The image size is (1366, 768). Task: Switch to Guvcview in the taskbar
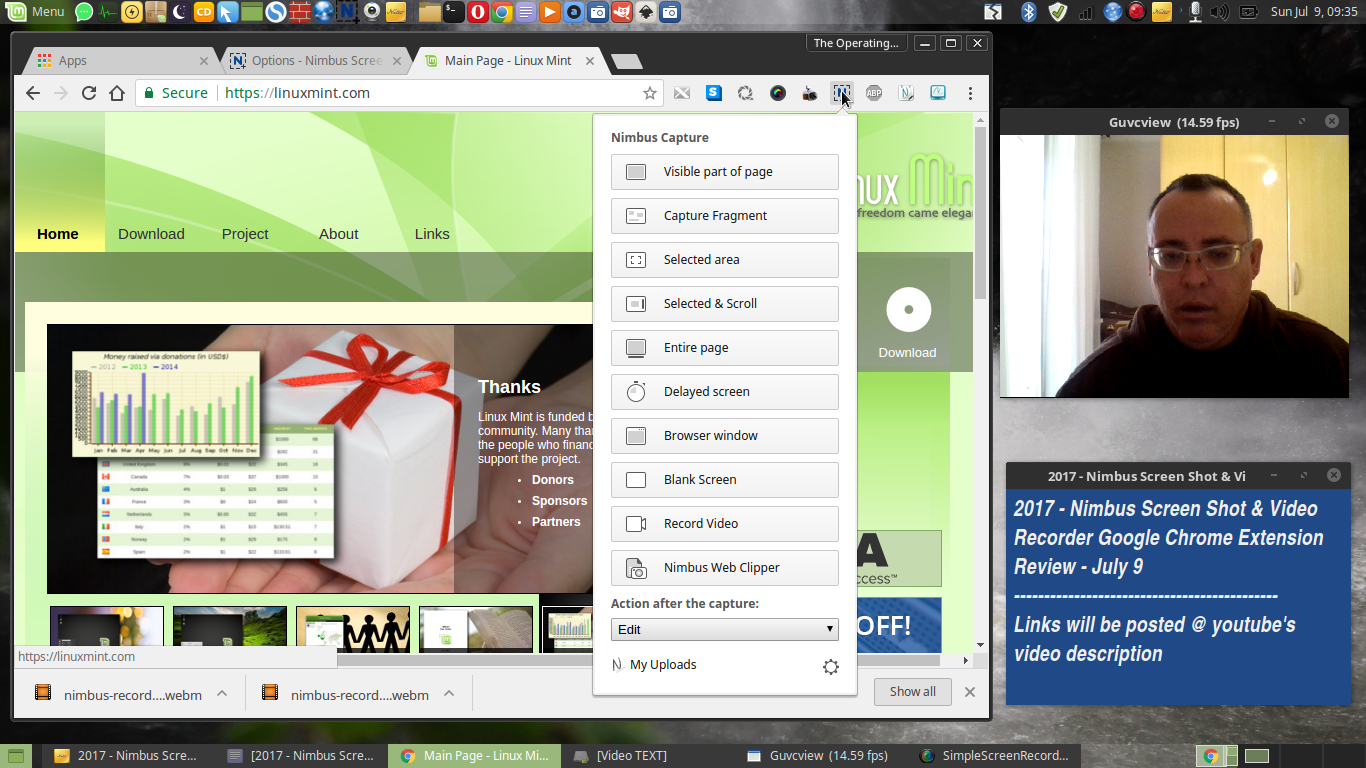click(x=818, y=756)
